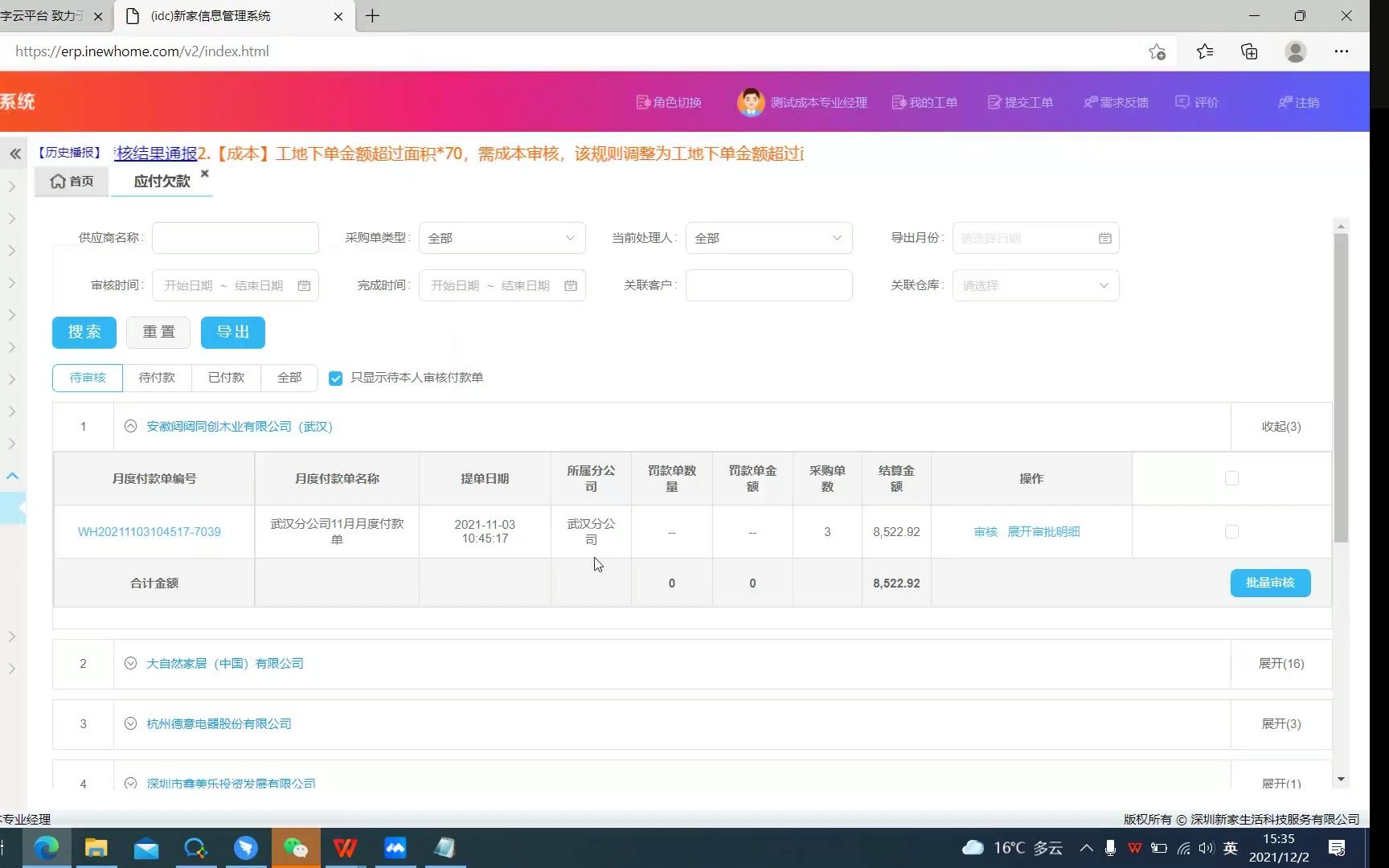Open the 关联仓库 请选择 dropdown
1389x868 pixels.
click(1035, 285)
